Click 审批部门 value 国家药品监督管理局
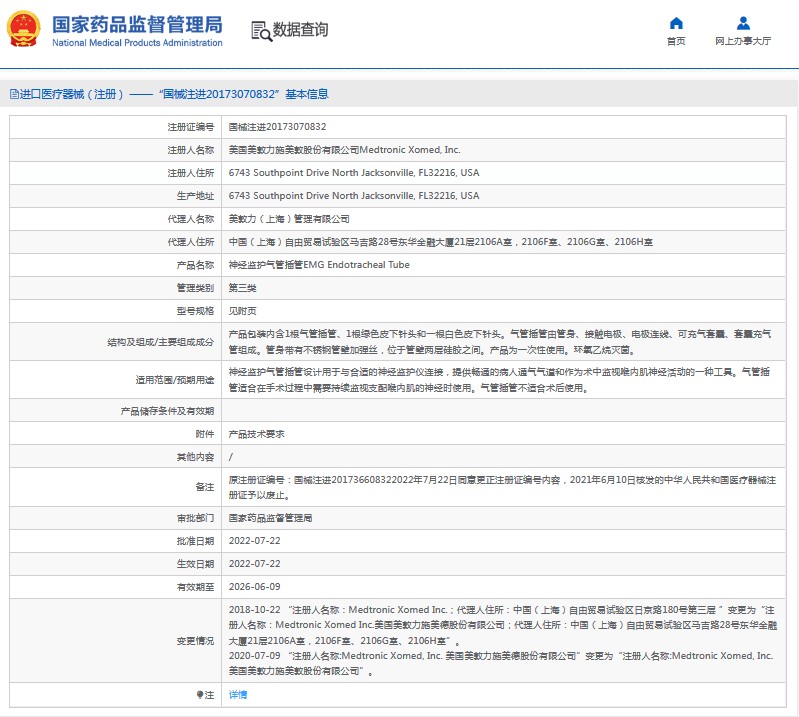The image size is (799, 717). click(x=270, y=518)
